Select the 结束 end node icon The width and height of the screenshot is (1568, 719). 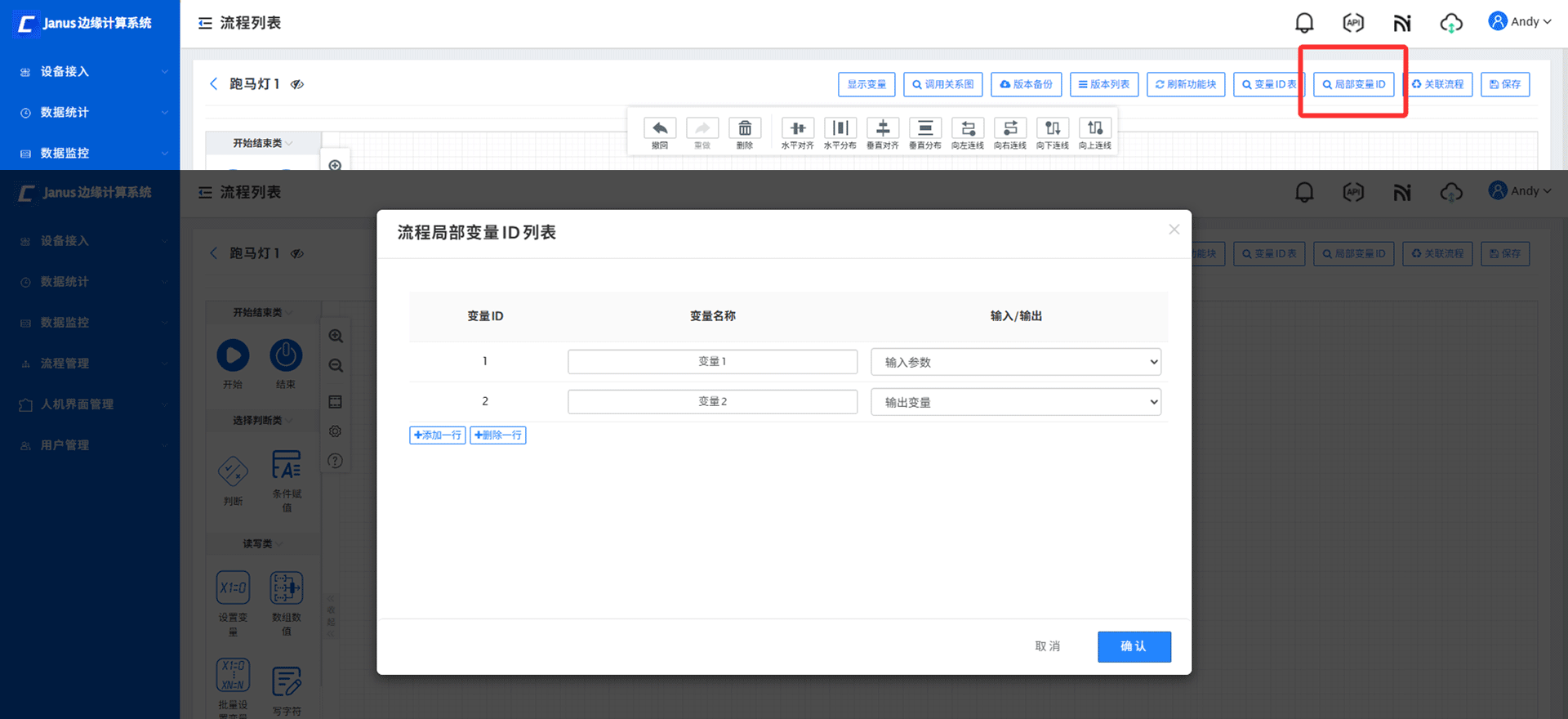click(286, 356)
